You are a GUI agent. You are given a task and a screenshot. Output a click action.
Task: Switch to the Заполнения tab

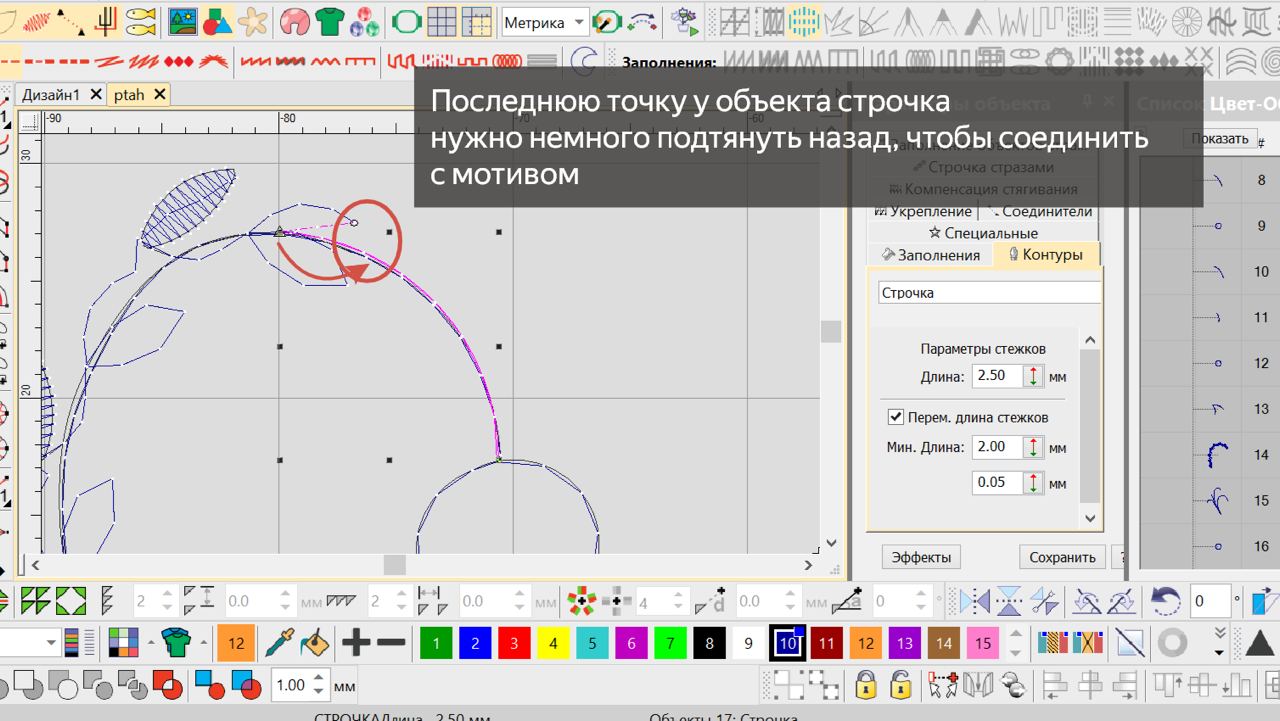point(930,255)
